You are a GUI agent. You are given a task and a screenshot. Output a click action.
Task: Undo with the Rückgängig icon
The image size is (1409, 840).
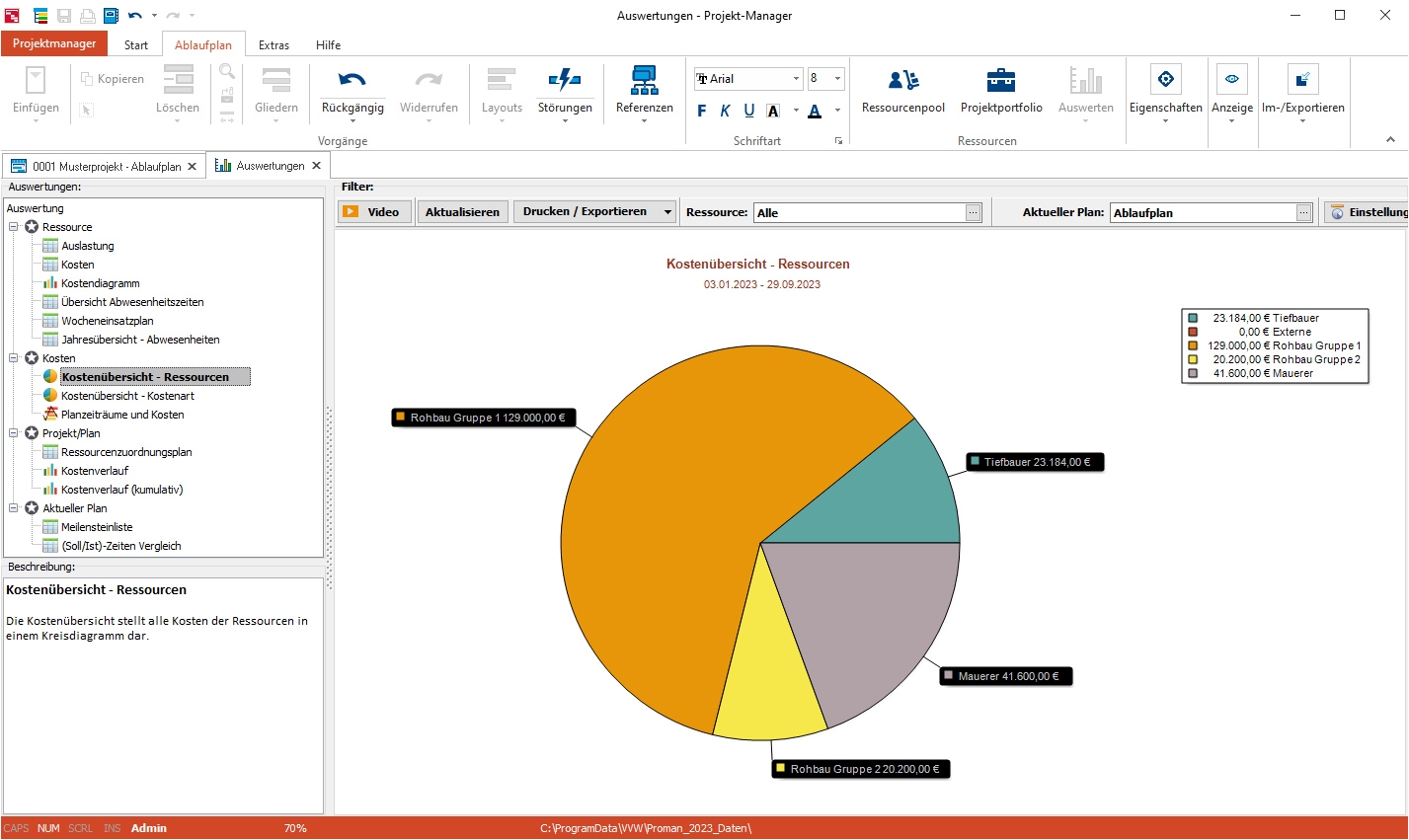point(352,81)
